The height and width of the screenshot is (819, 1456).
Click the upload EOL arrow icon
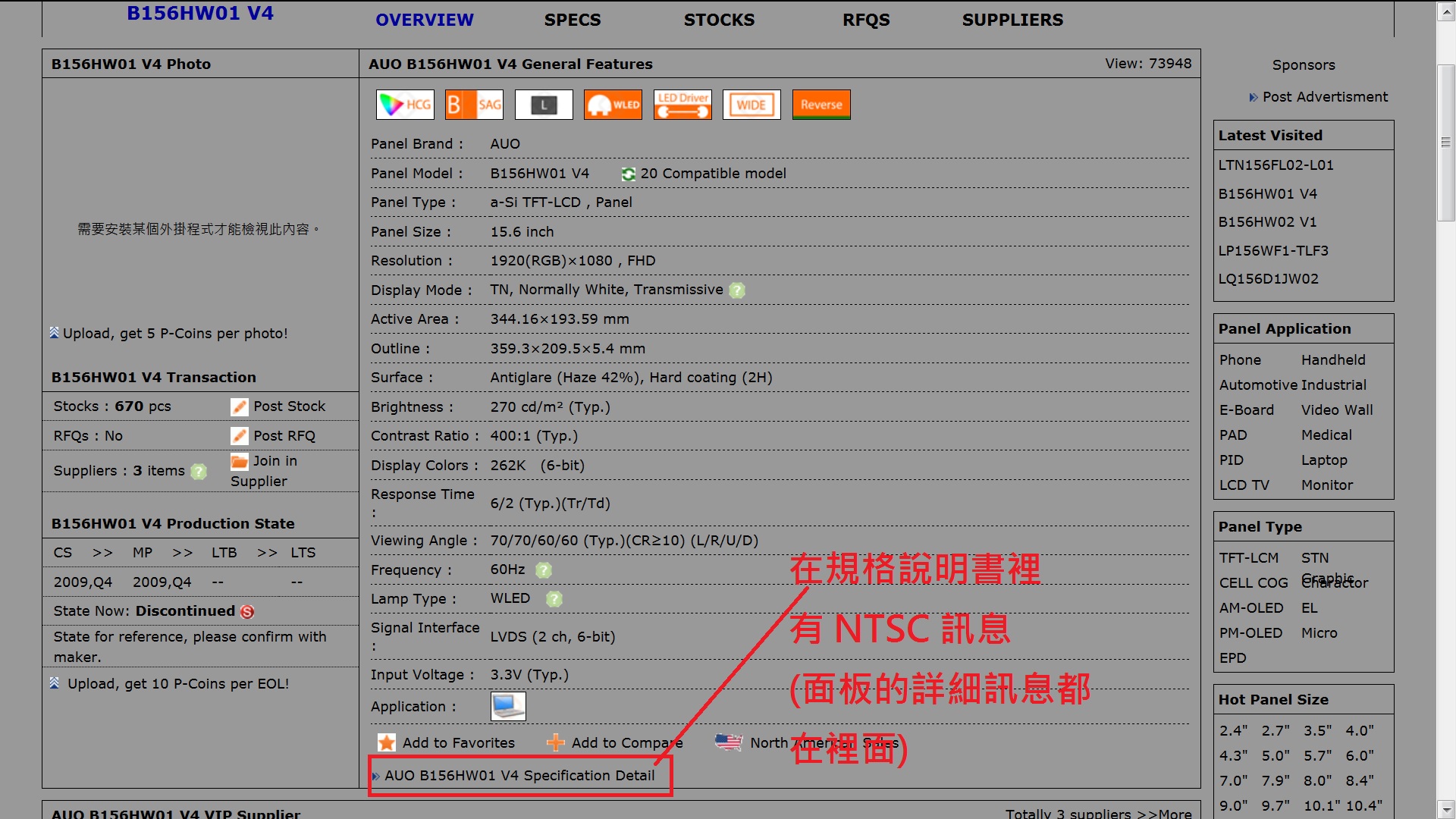click(x=54, y=682)
